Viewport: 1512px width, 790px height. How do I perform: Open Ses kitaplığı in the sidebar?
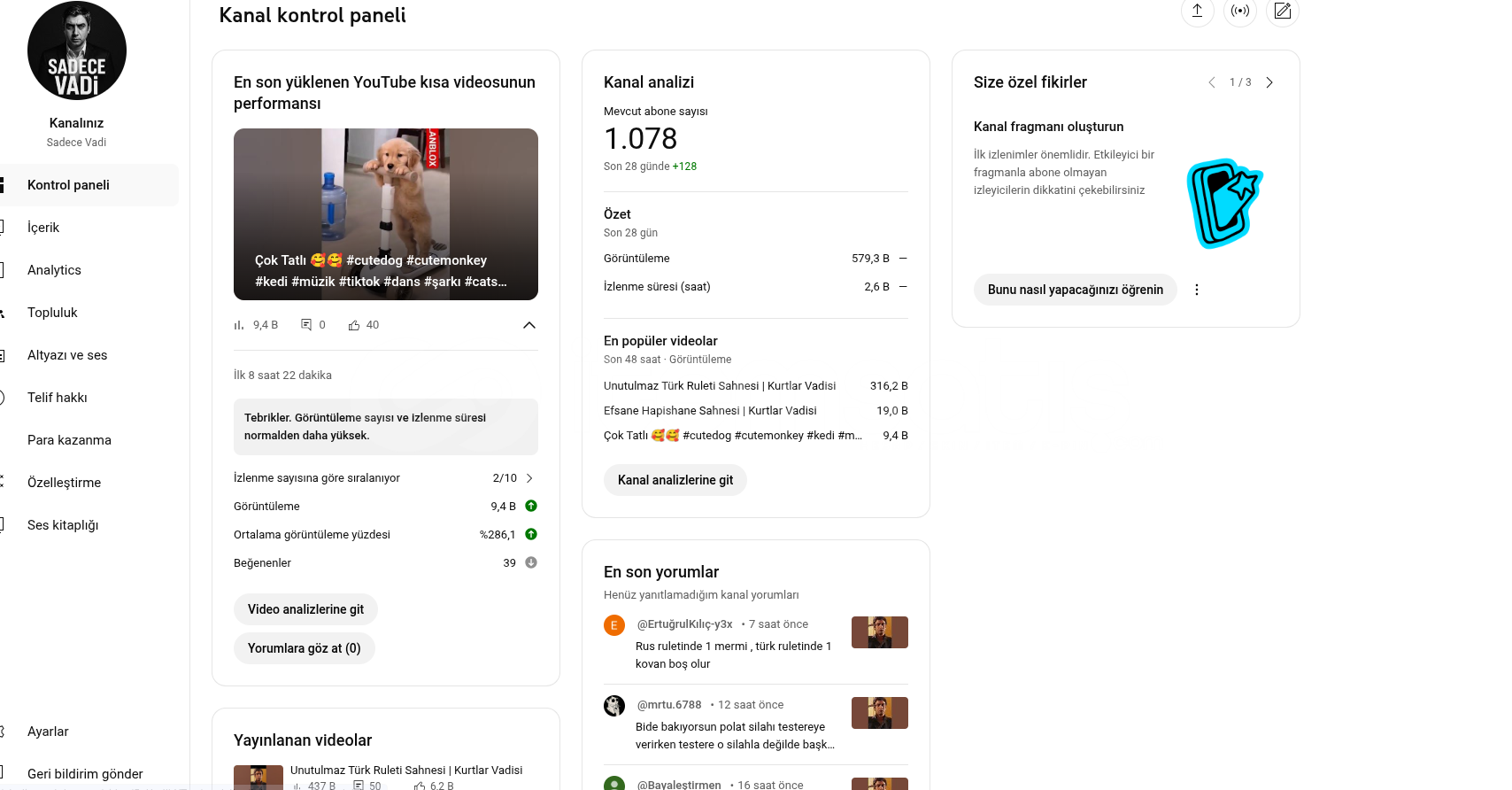tap(89, 525)
